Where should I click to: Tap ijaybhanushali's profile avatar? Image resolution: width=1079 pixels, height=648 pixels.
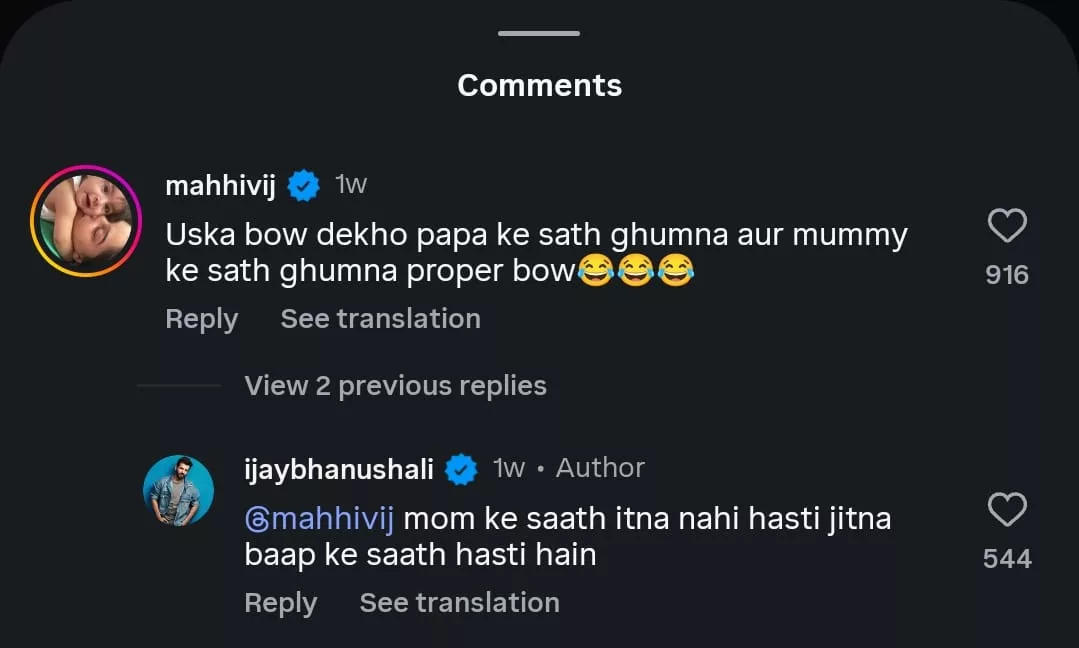click(179, 490)
